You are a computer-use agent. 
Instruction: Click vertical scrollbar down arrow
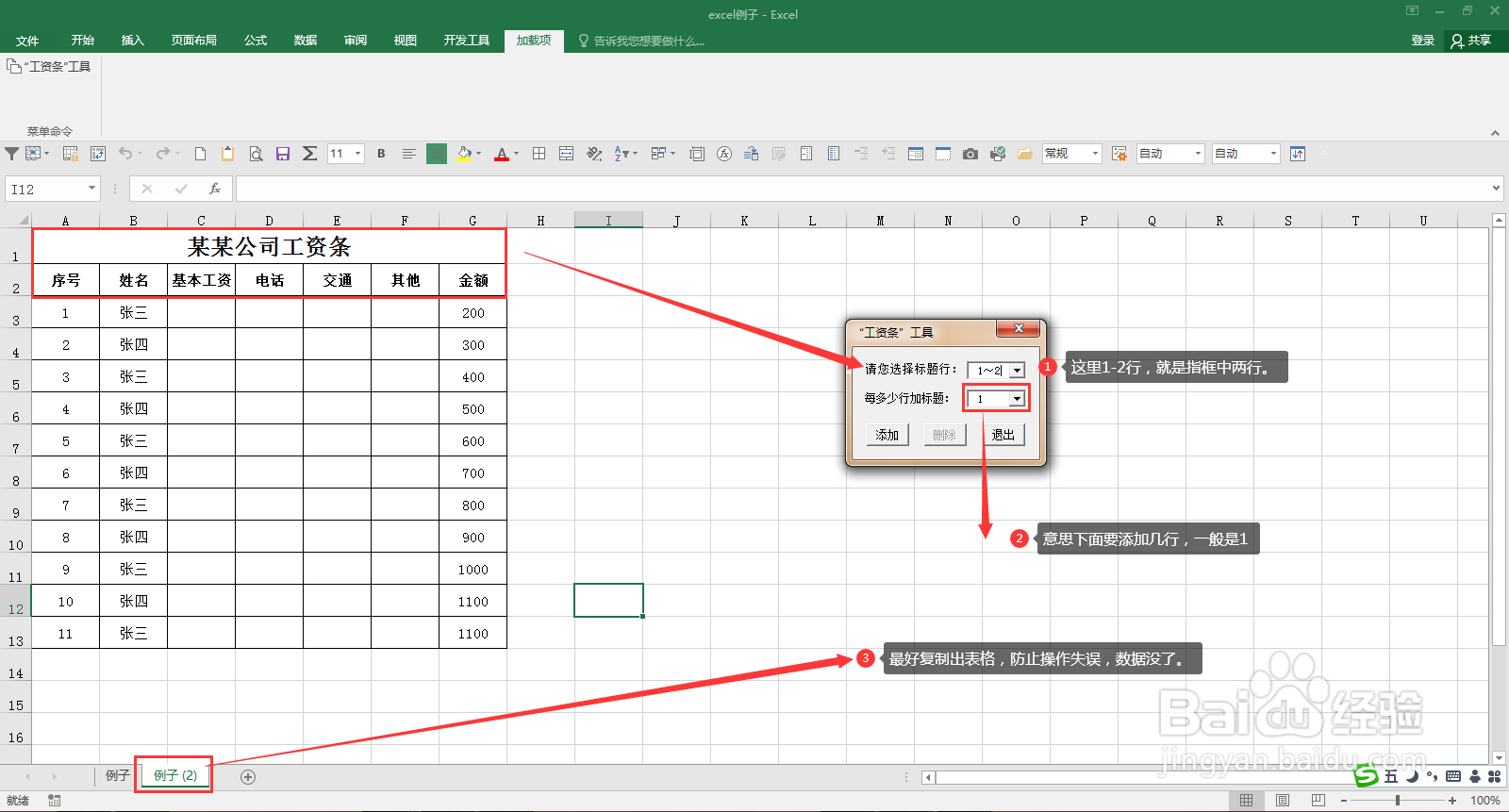(x=1499, y=757)
